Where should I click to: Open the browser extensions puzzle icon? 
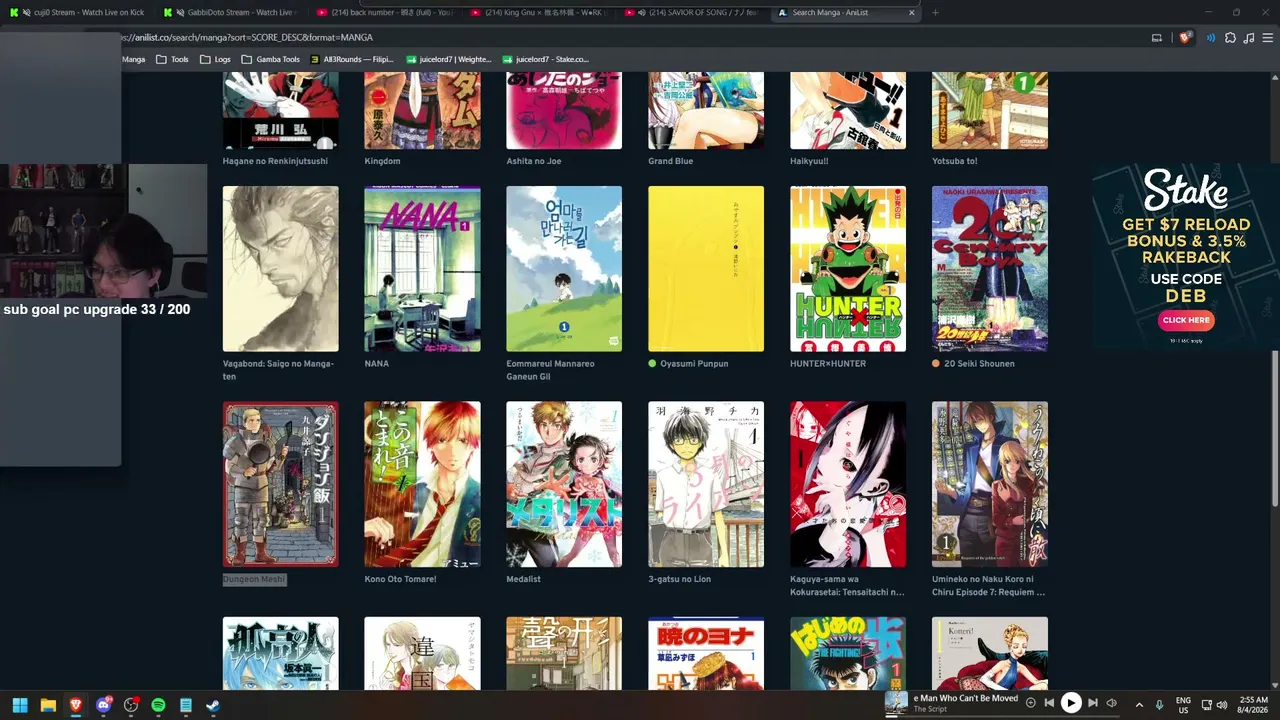tap(1230, 38)
